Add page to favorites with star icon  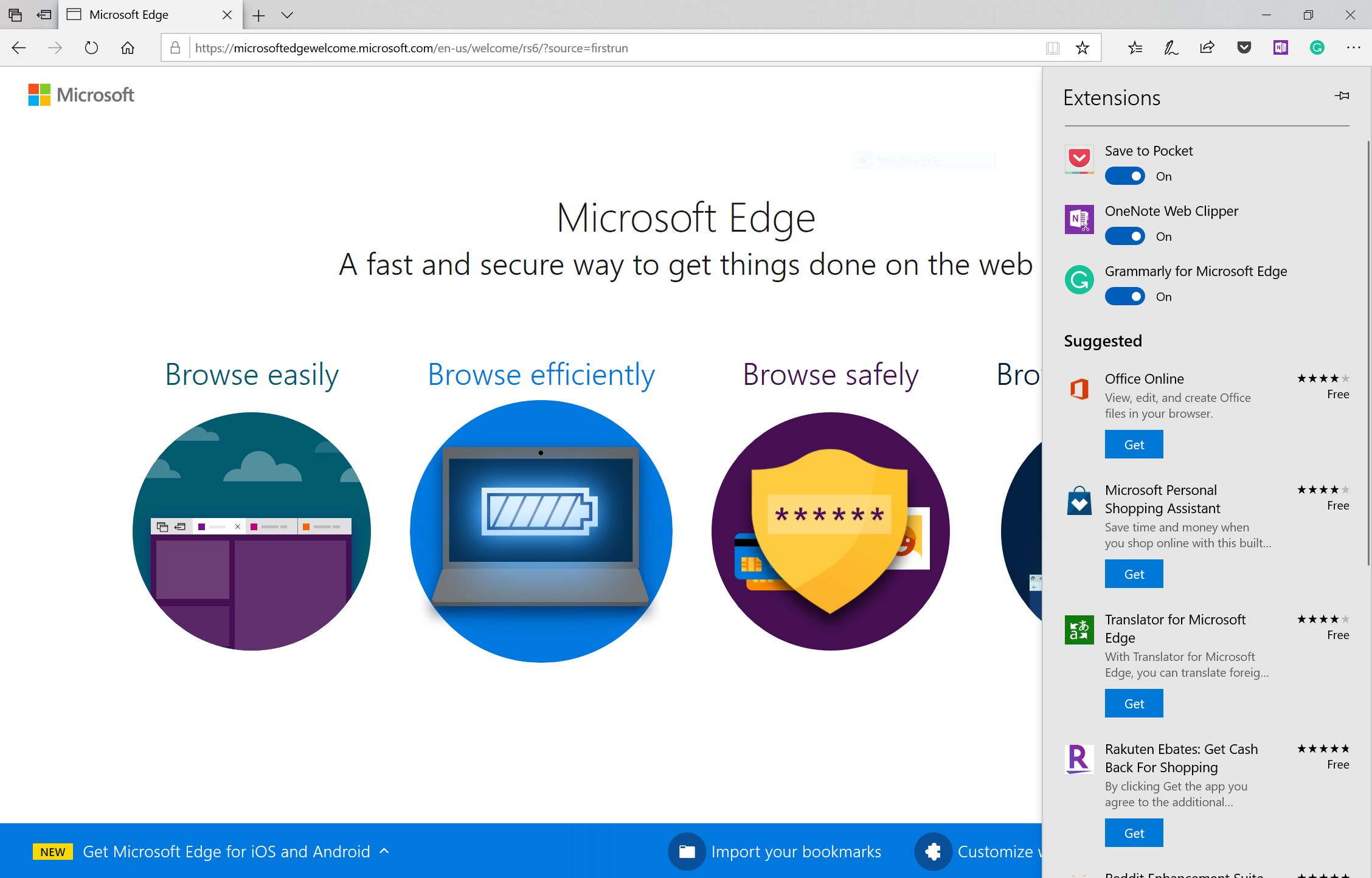click(1083, 48)
